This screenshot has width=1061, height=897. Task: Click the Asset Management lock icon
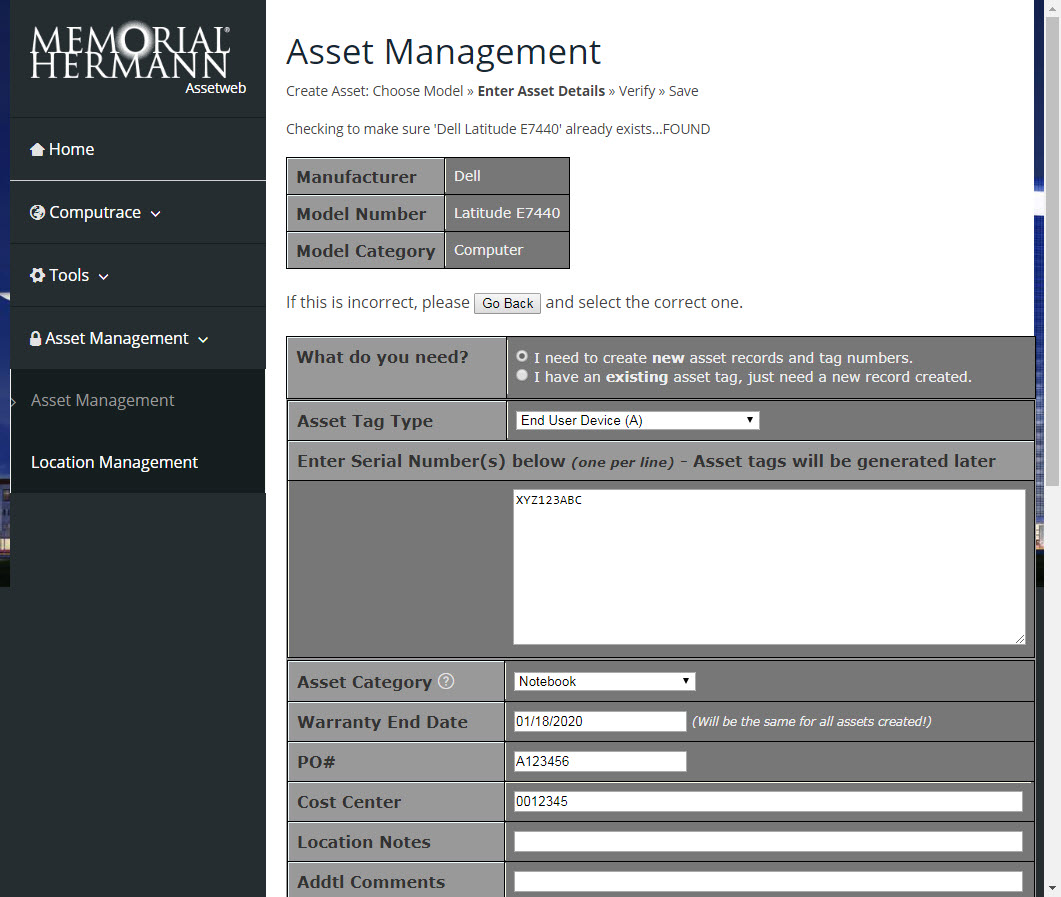click(x=36, y=338)
